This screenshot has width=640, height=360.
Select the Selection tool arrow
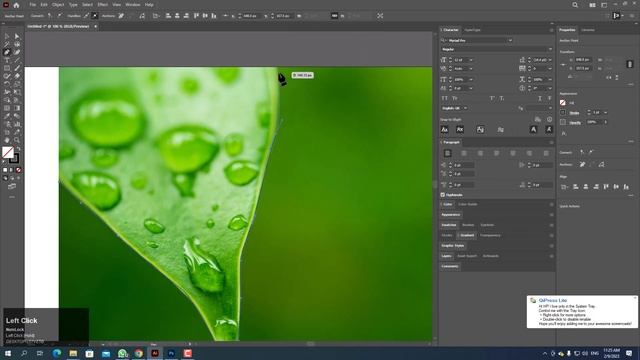(7, 36)
